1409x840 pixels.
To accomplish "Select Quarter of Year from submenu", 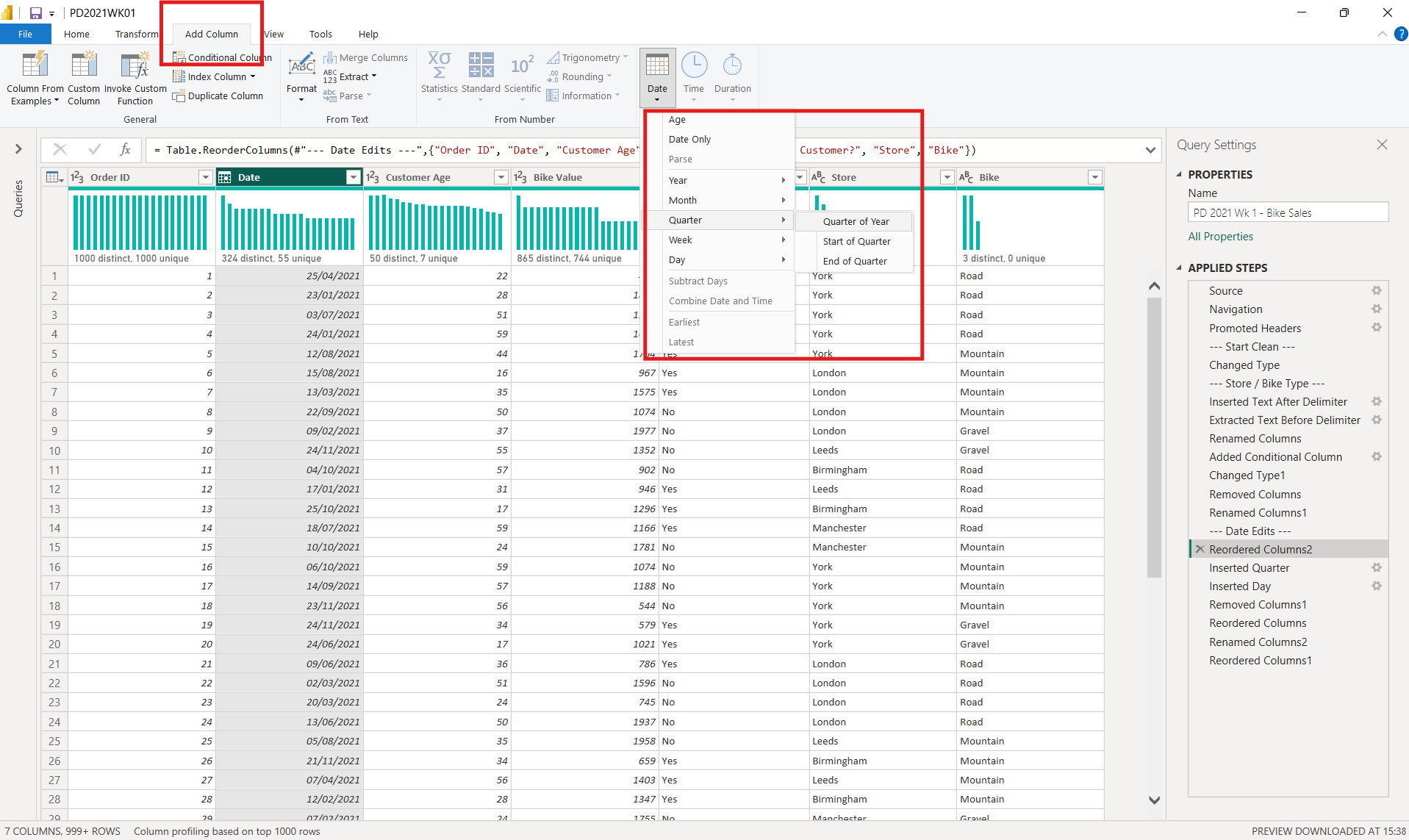I will pyautogui.click(x=856, y=221).
